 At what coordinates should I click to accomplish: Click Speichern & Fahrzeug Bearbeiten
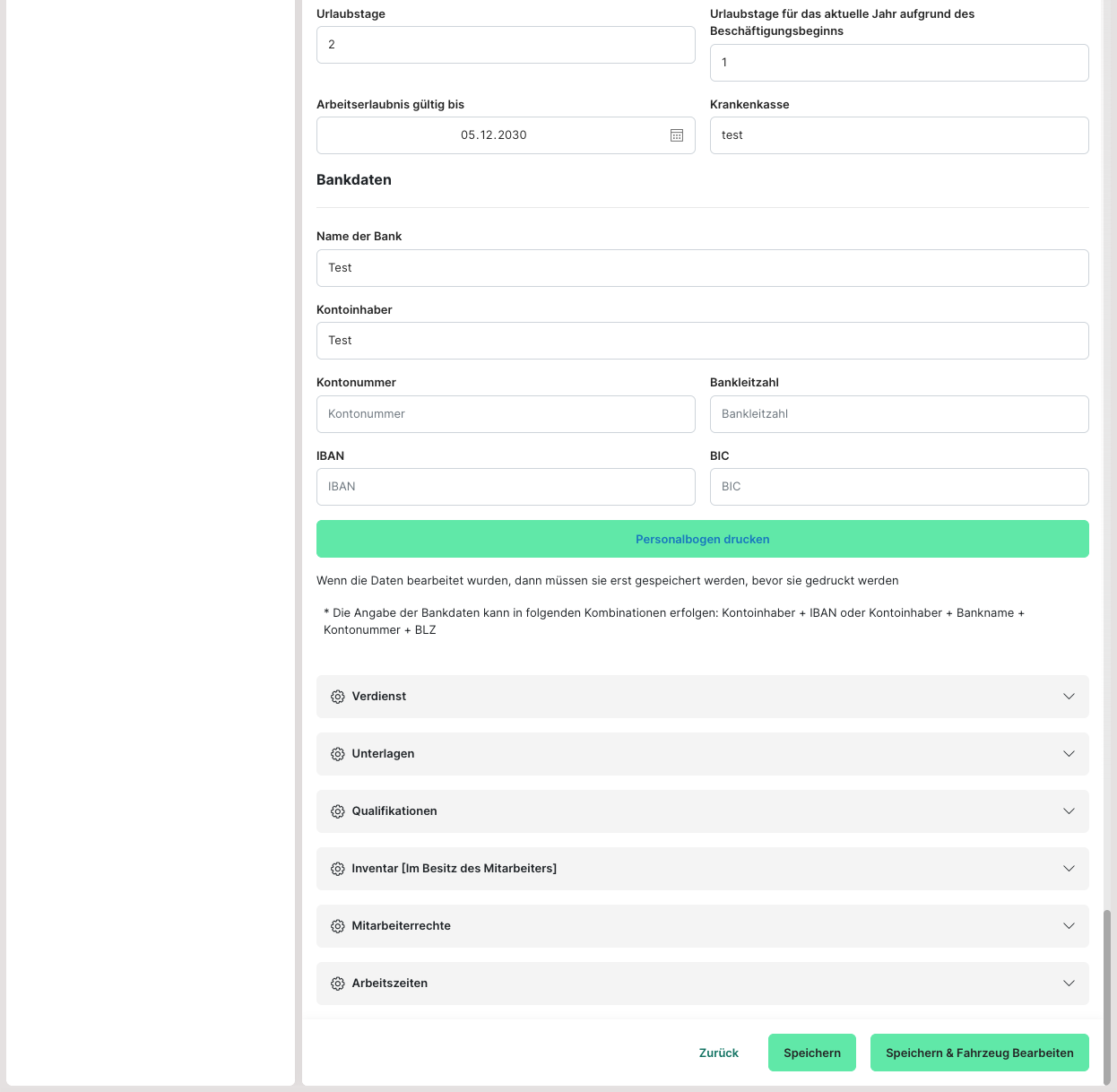pyautogui.click(x=979, y=1053)
